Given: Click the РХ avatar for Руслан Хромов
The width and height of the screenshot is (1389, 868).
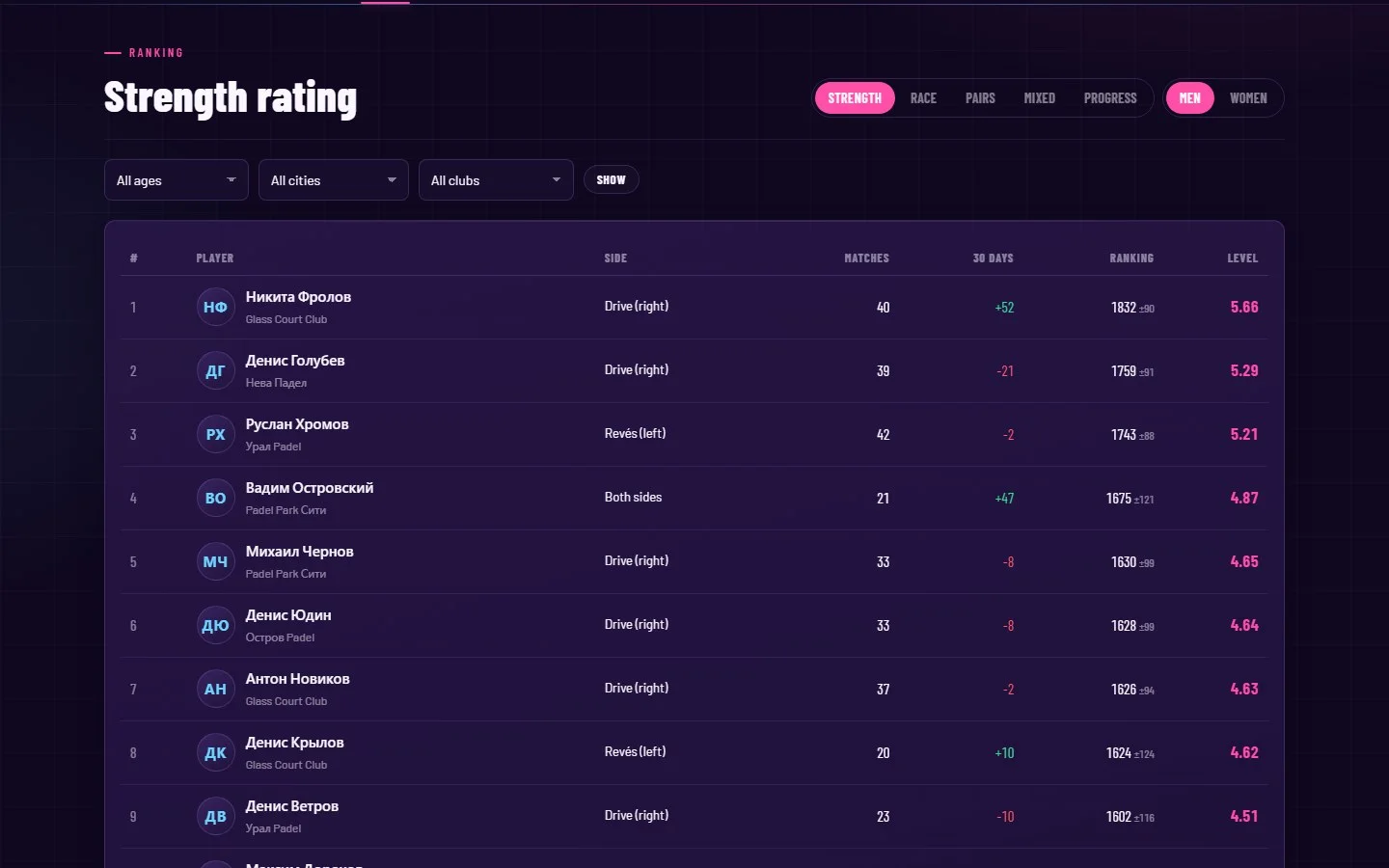Looking at the screenshot, I should point(216,435).
